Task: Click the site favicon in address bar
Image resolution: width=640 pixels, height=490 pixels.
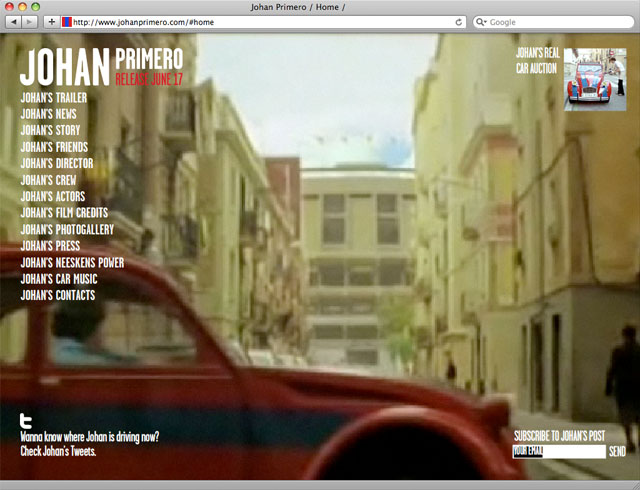Action: 67,22
